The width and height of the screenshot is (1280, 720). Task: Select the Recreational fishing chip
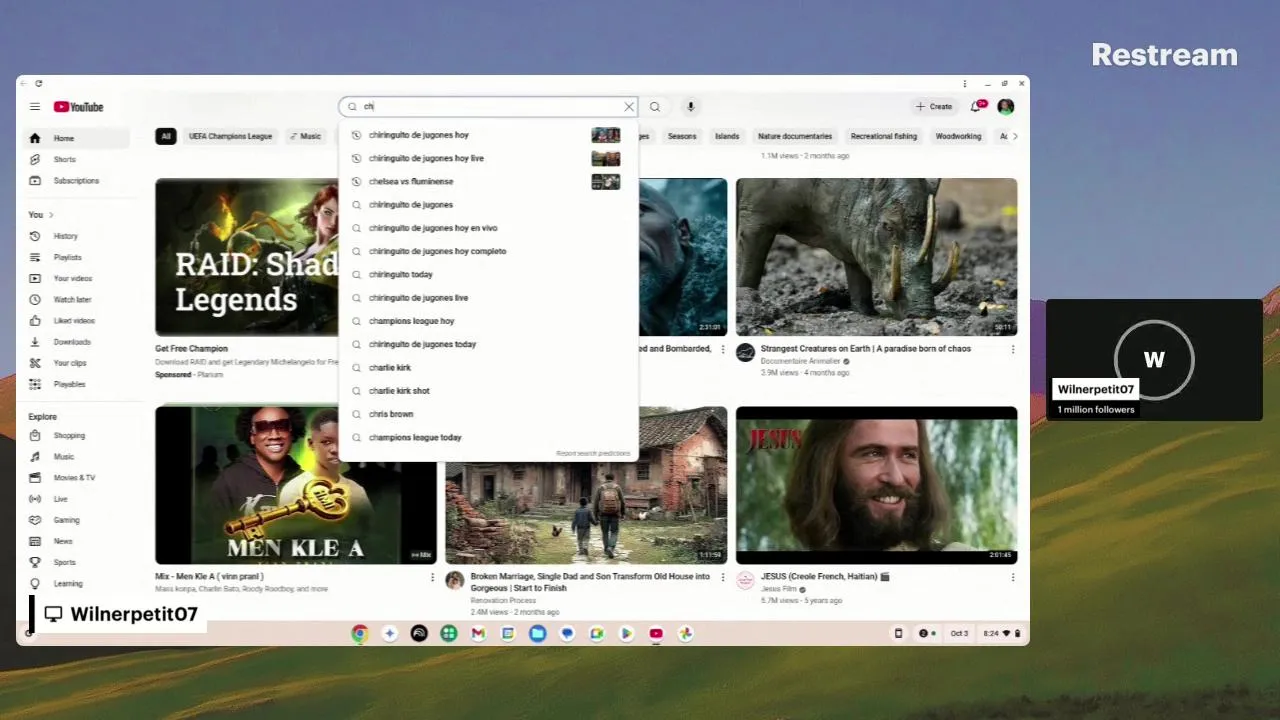pyautogui.click(x=884, y=136)
